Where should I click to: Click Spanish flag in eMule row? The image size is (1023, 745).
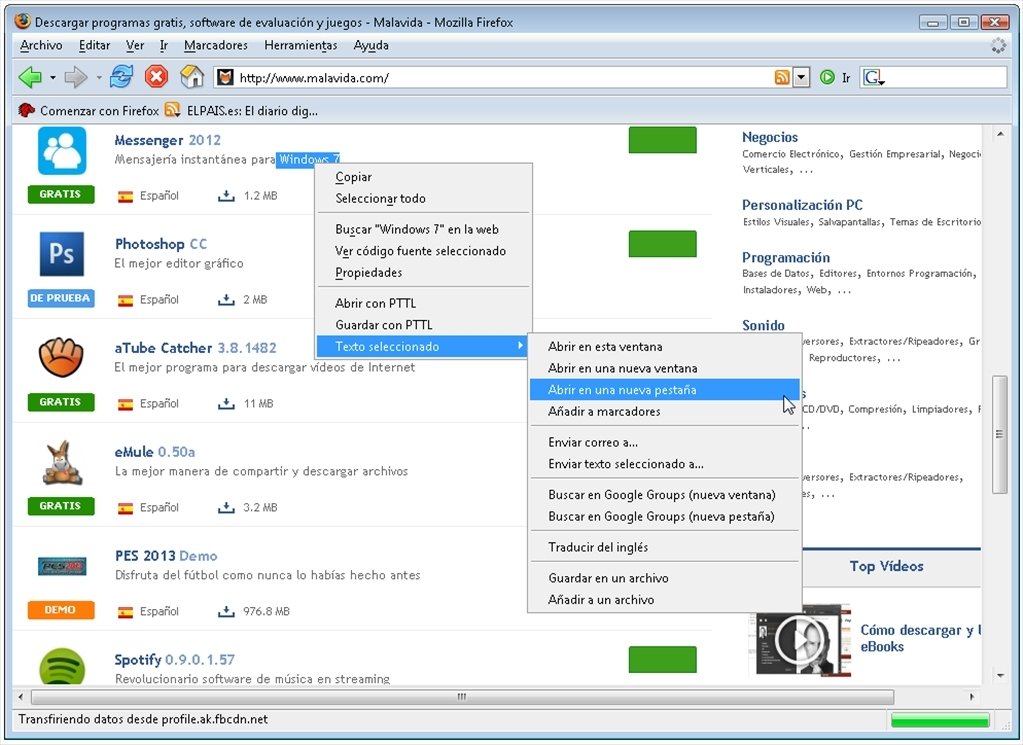click(125, 508)
